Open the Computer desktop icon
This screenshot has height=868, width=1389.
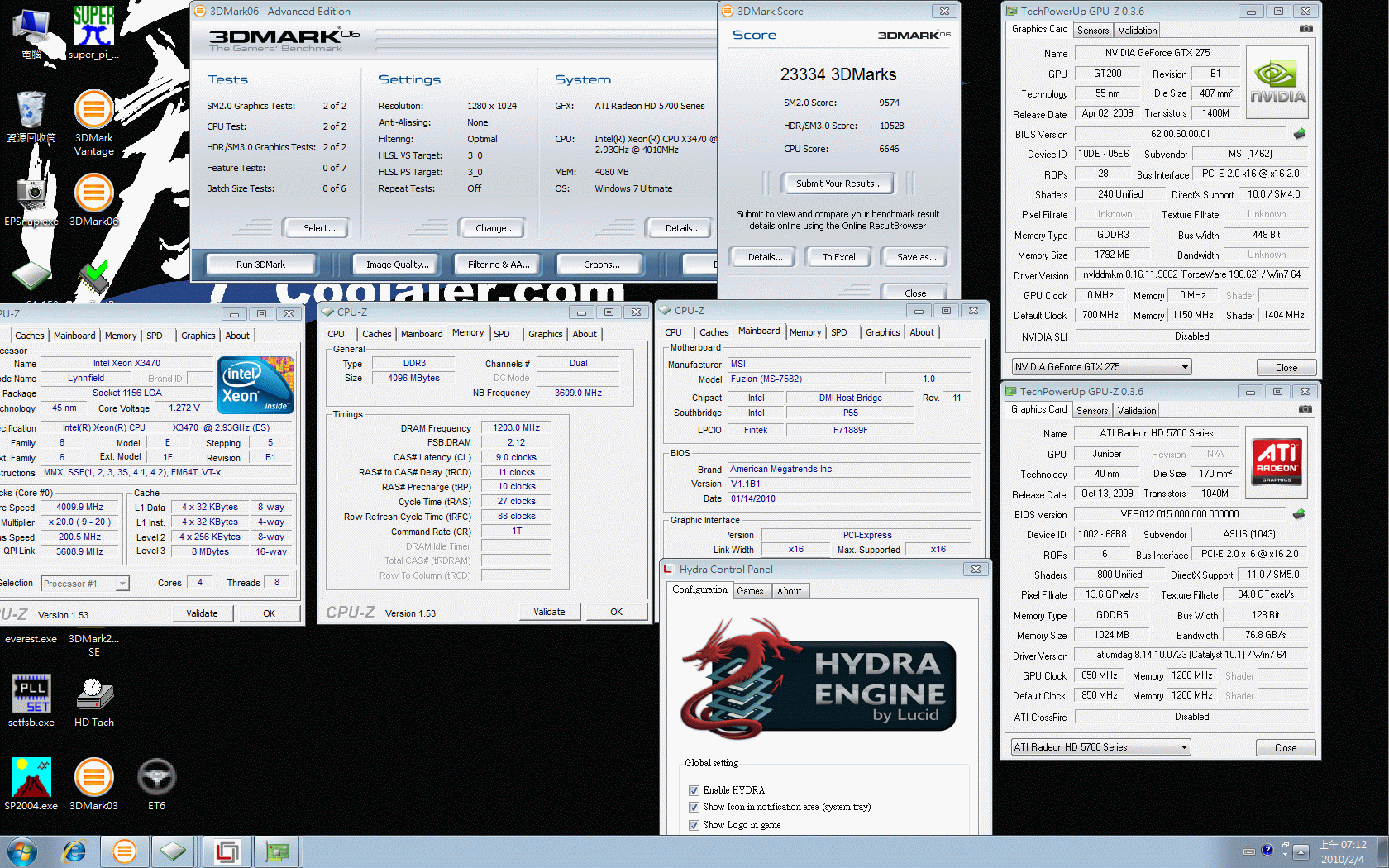tap(31, 31)
